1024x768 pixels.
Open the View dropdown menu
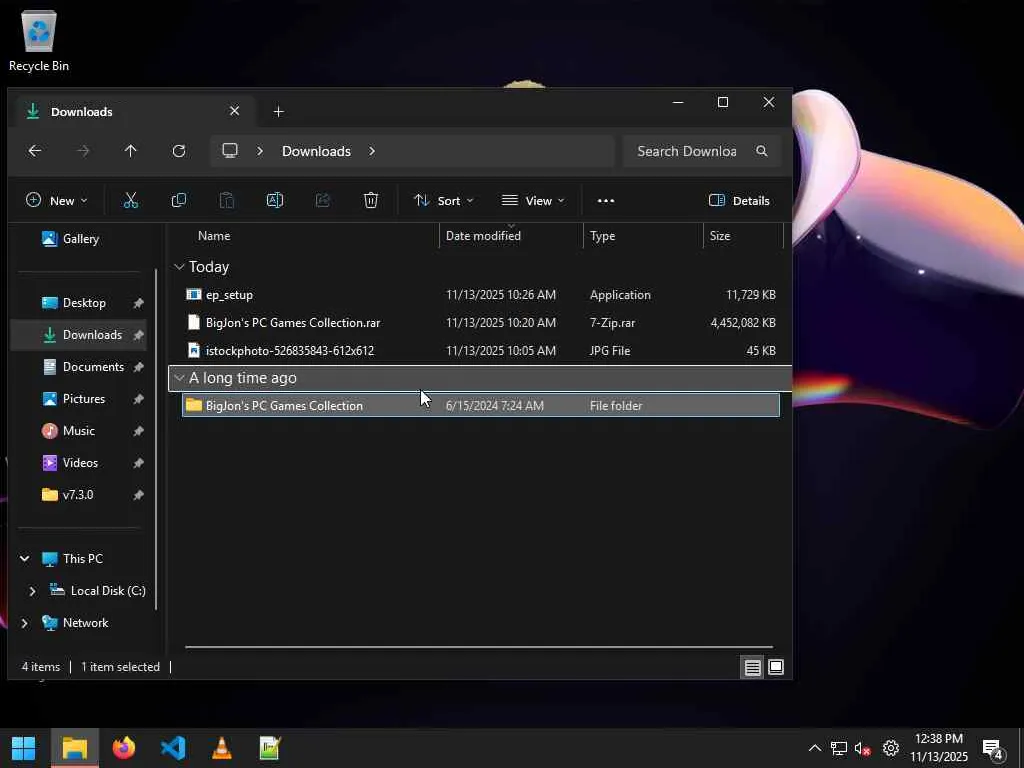(x=533, y=200)
